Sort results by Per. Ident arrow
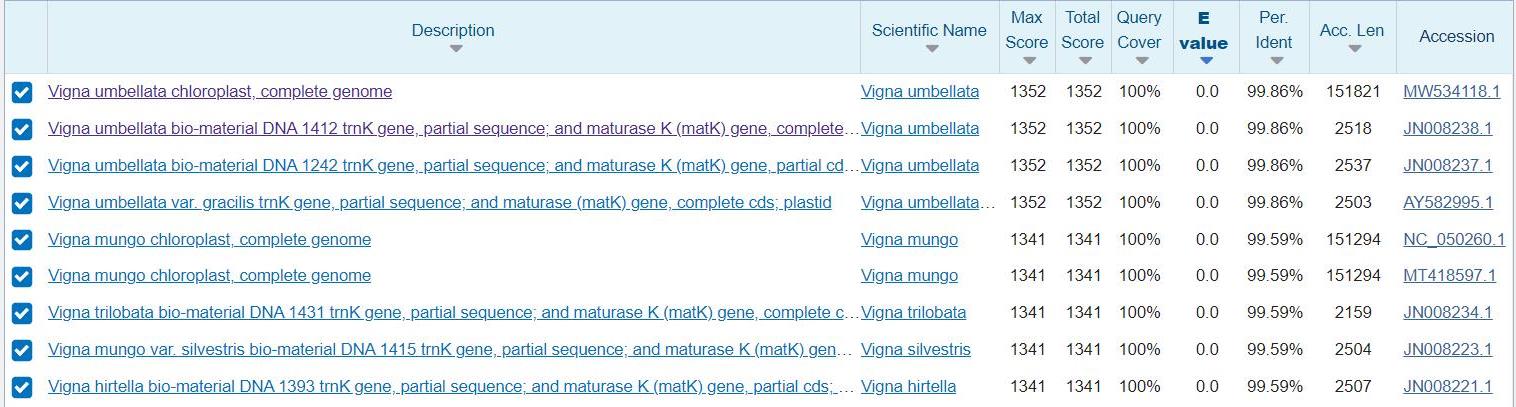This screenshot has height=407, width=1516. click(1275, 61)
